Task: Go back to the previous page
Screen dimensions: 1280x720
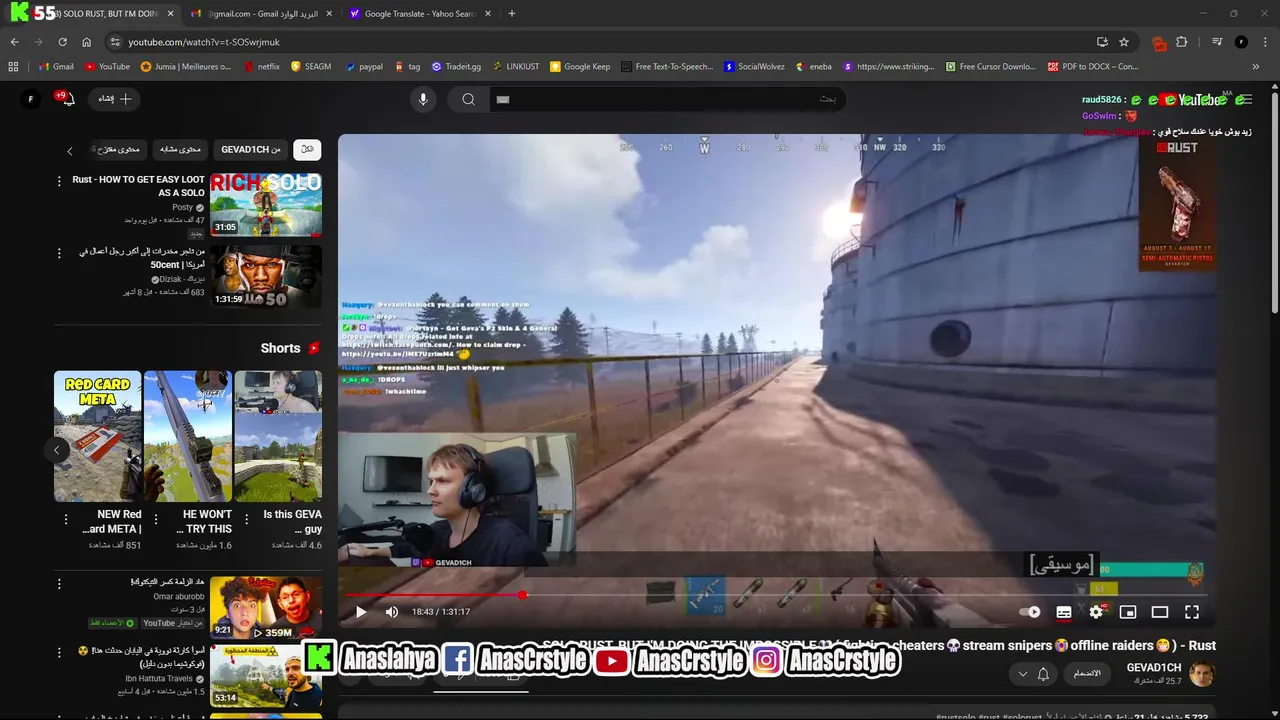Action: (x=14, y=42)
